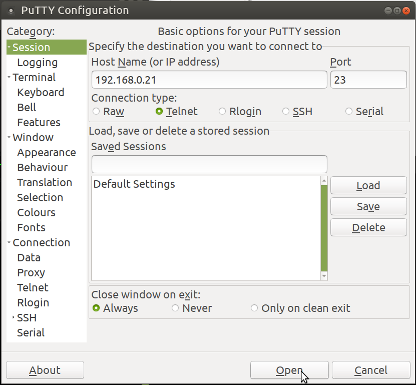Select the Window category
The image size is (416, 385).
pos(33,137)
